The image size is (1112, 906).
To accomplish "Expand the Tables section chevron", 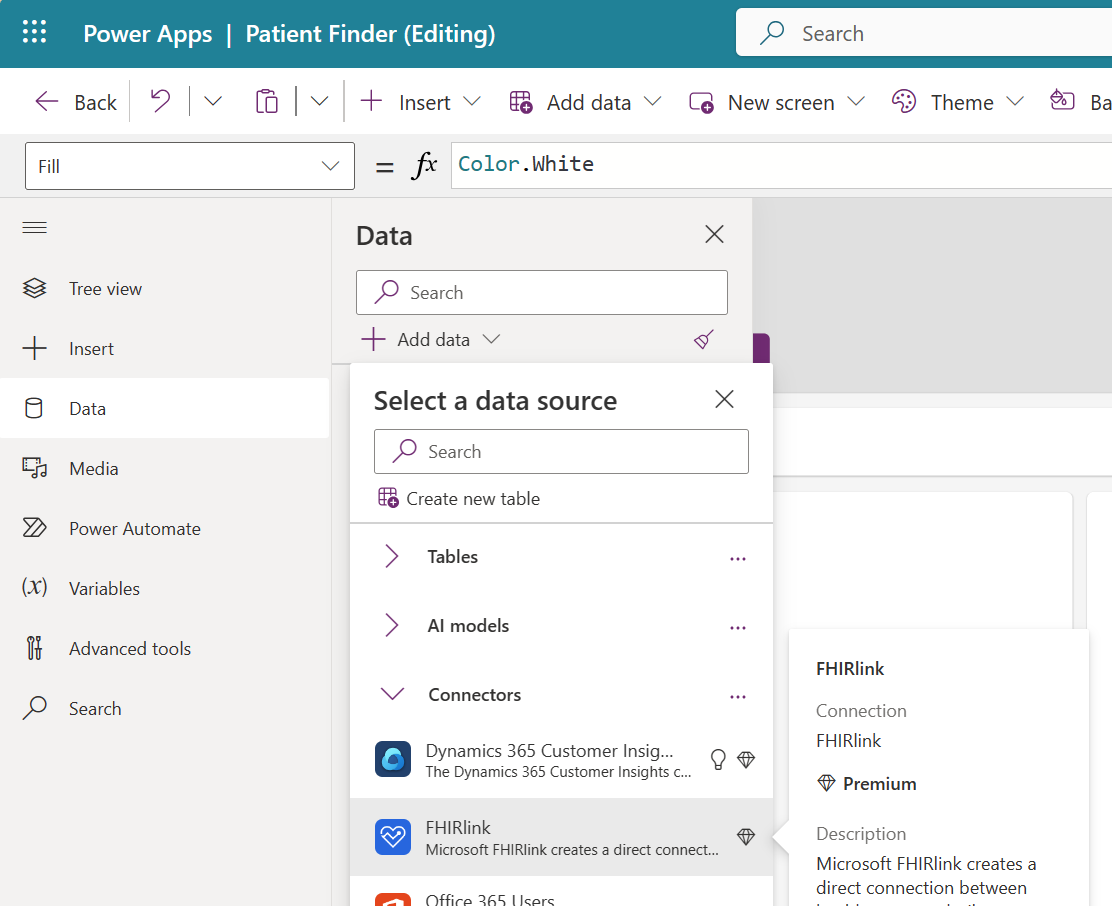I will 391,557.
